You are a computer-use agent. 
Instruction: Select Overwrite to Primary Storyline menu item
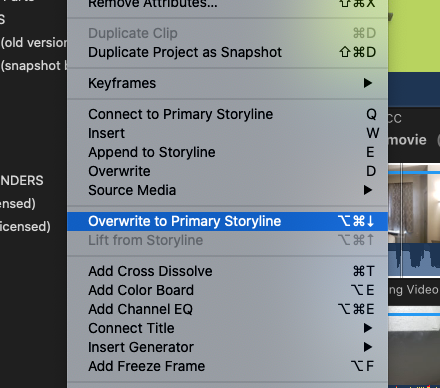pyautogui.click(x=227, y=221)
